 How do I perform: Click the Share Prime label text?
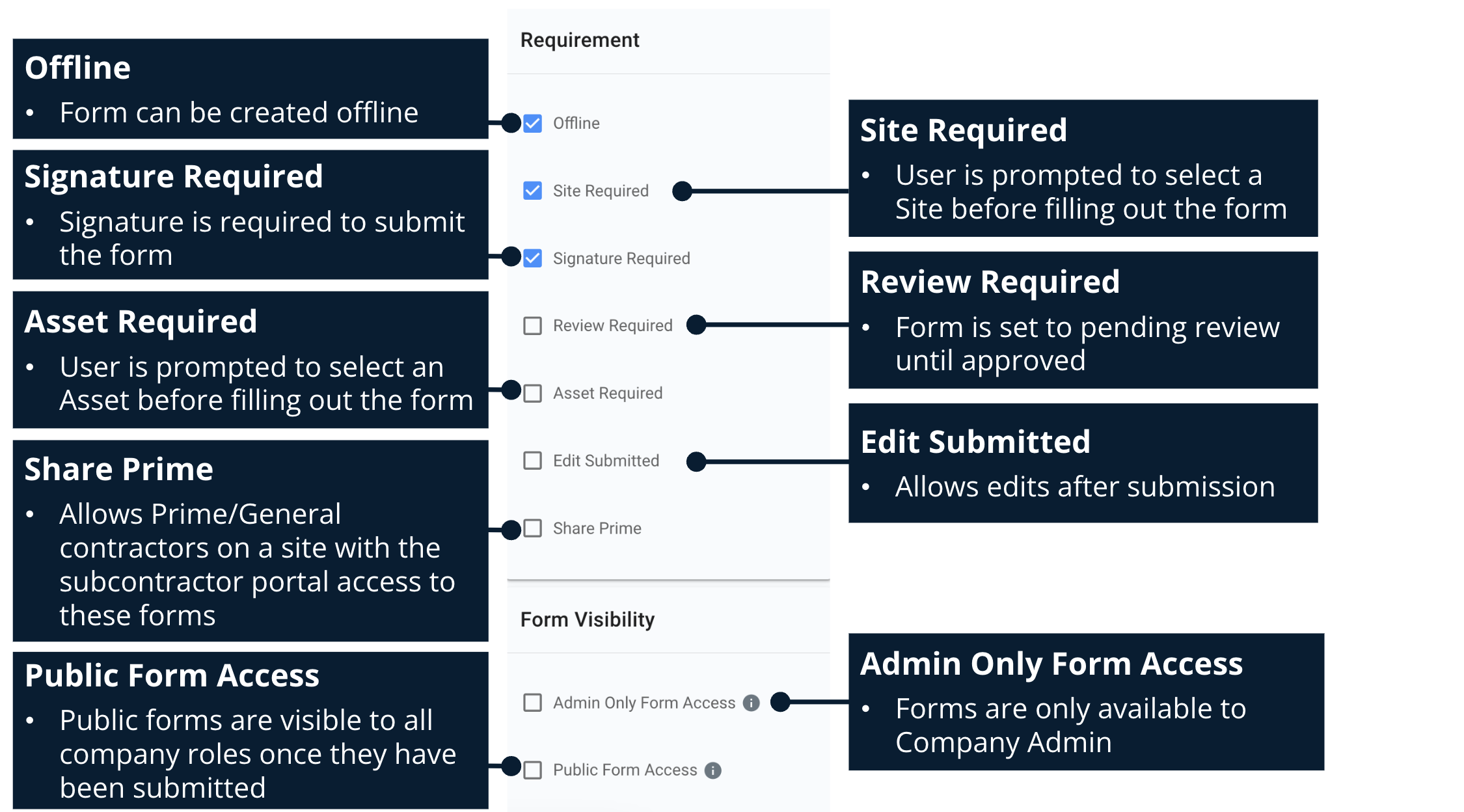597,528
